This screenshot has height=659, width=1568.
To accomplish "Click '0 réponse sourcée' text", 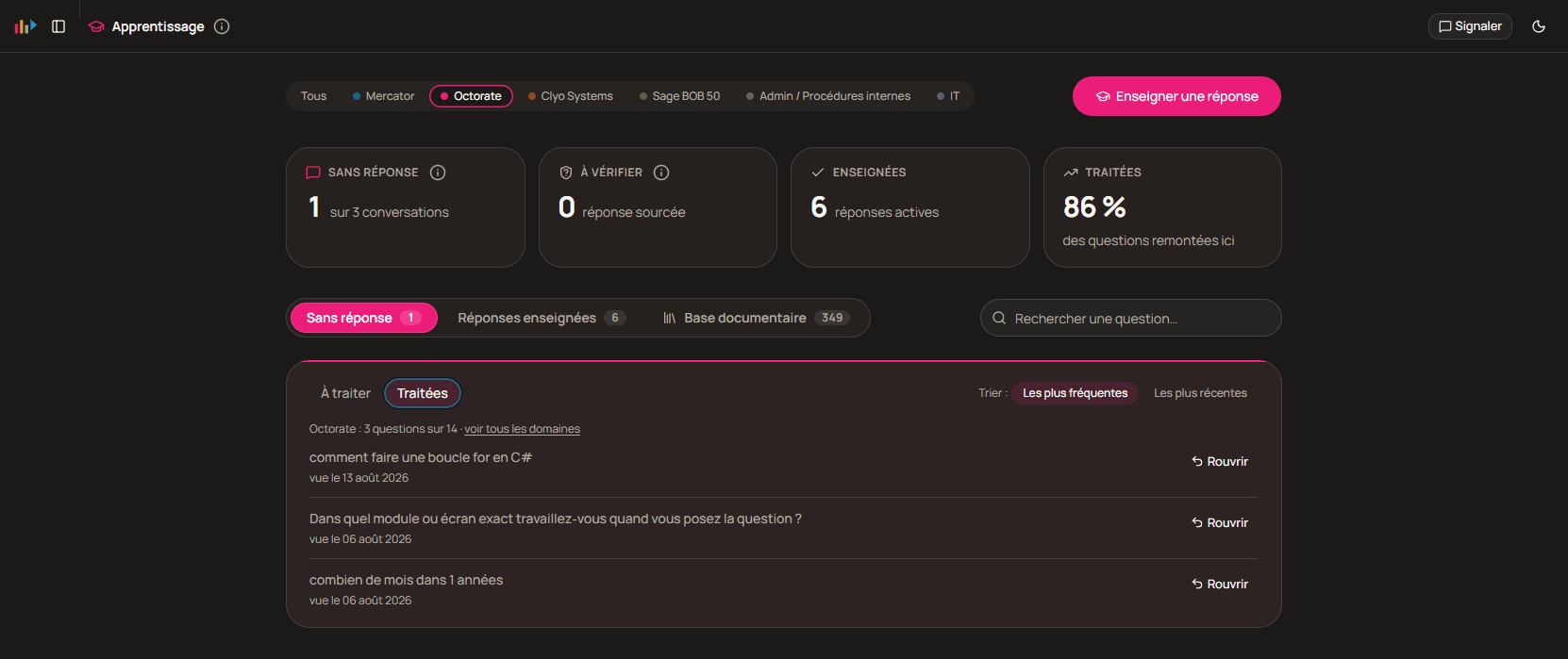I will point(622,207).
